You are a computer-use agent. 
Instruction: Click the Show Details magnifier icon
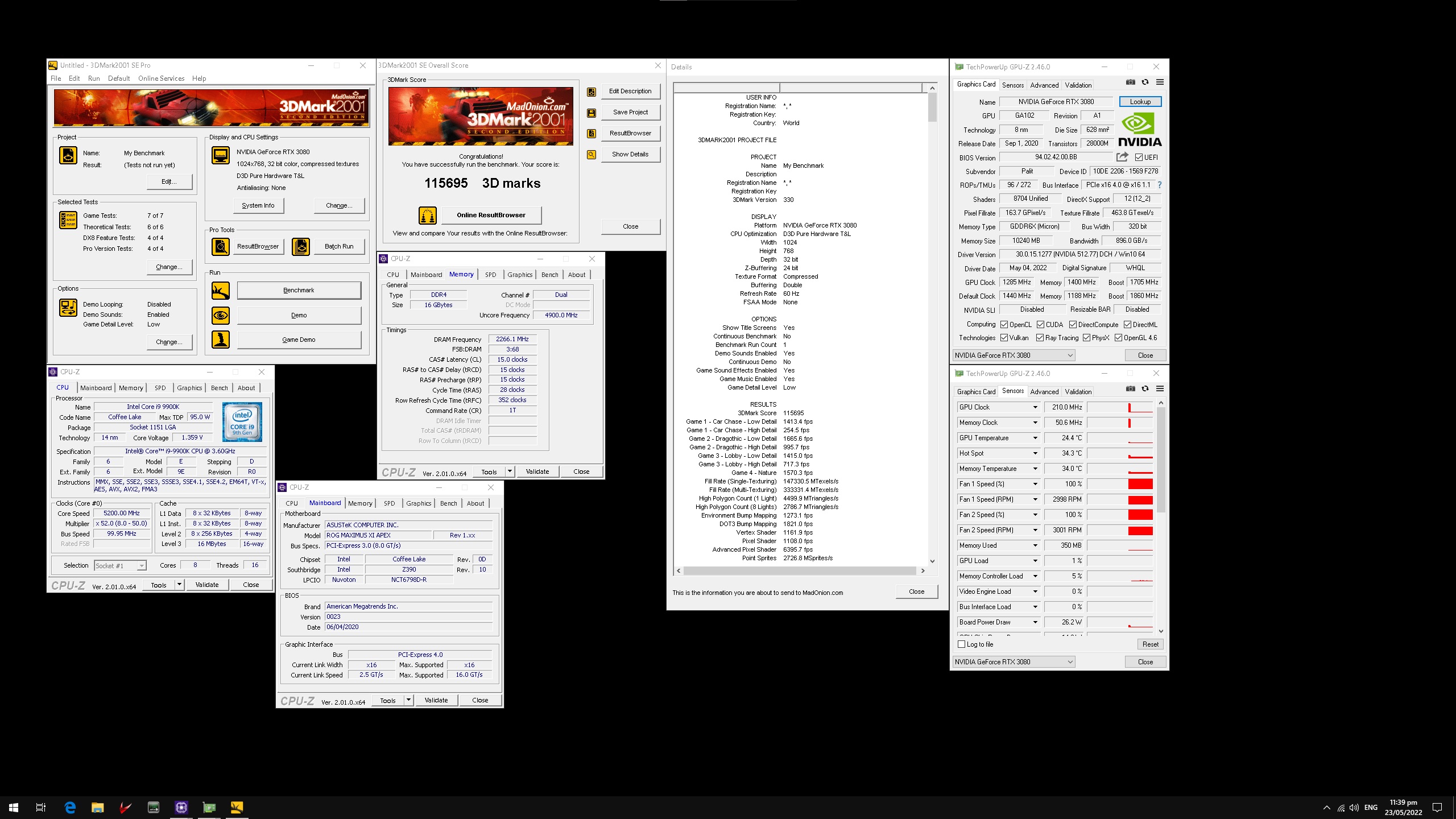[x=591, y=155]
